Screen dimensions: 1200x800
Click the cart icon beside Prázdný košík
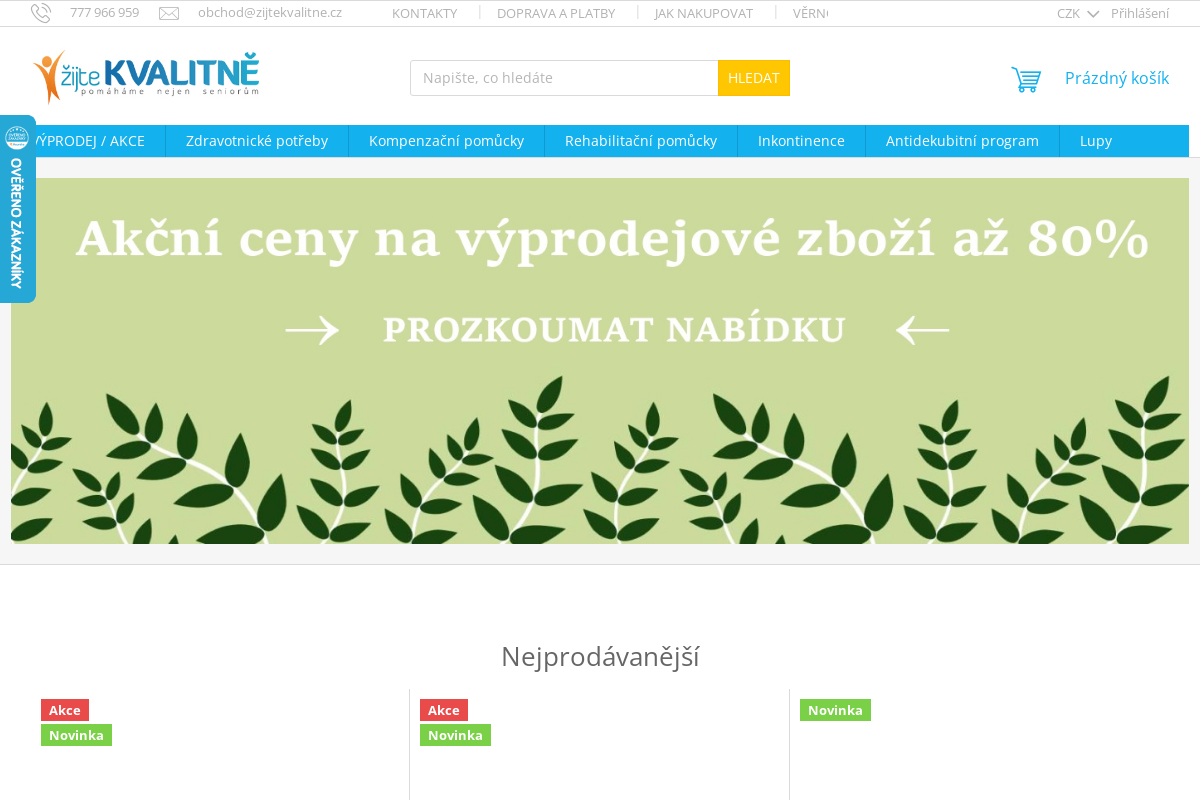pyautogui.click(x=1026, y=79)
